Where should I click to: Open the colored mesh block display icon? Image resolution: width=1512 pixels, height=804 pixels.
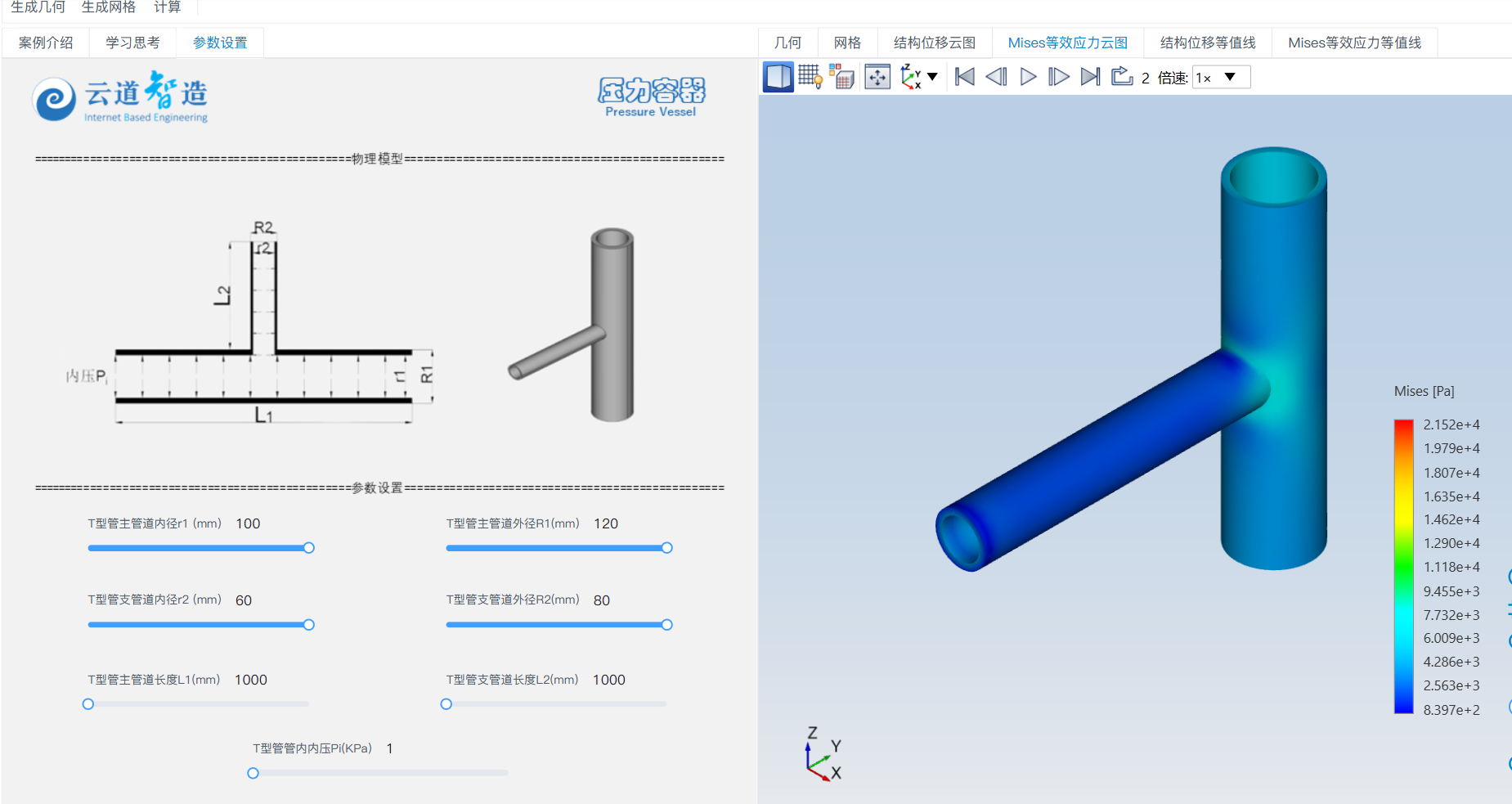pyautogui.click(x=841, y=77)
